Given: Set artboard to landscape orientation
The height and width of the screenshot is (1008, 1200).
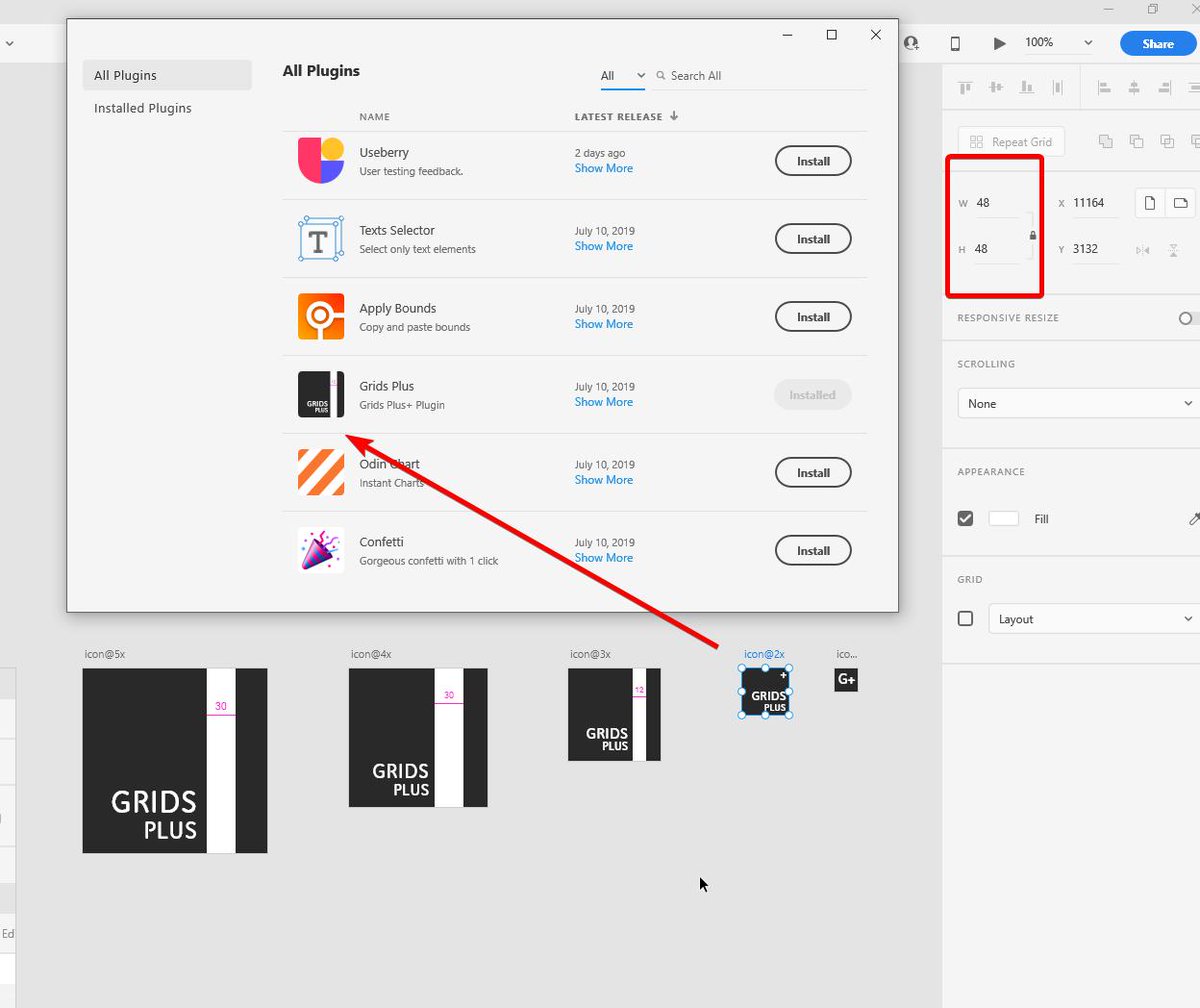Looking at the screenshot, I should point(1181,203).
